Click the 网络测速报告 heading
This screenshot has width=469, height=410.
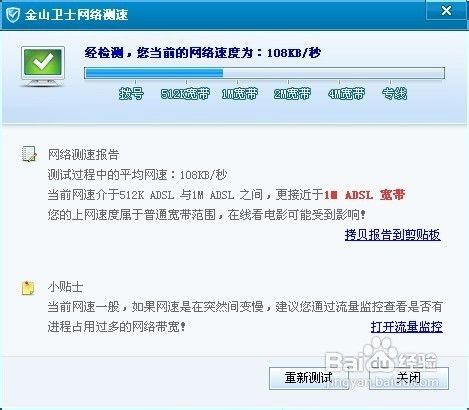click(x=83, y=155)
